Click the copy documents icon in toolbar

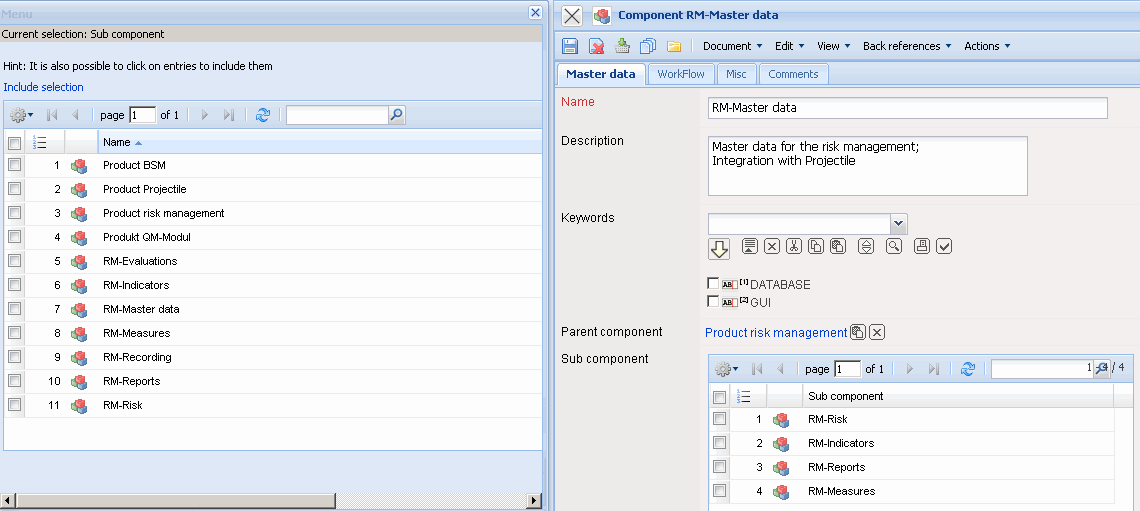point(648,46)
